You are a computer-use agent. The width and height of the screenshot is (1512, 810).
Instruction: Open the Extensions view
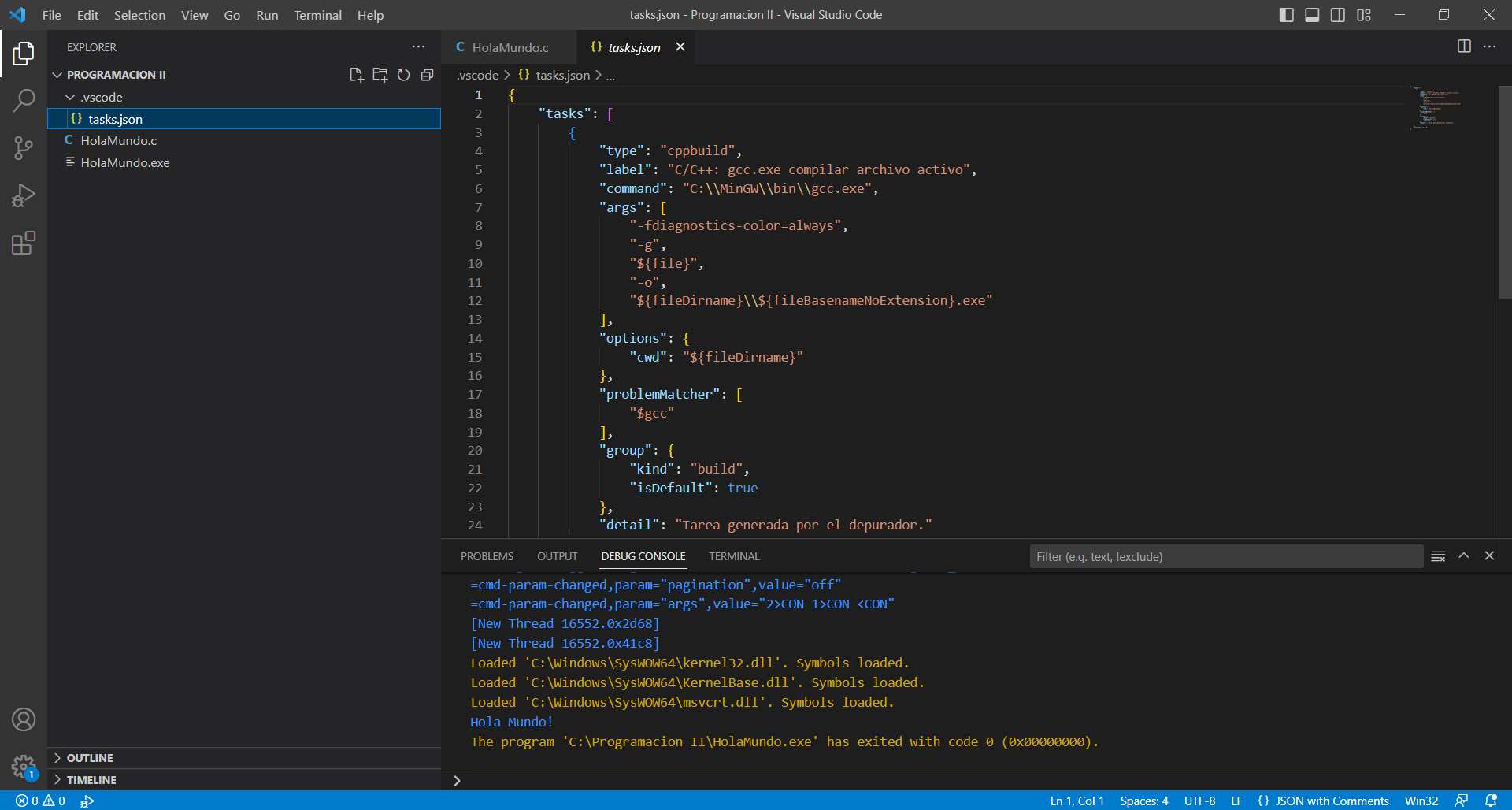(x=24, y=243)
